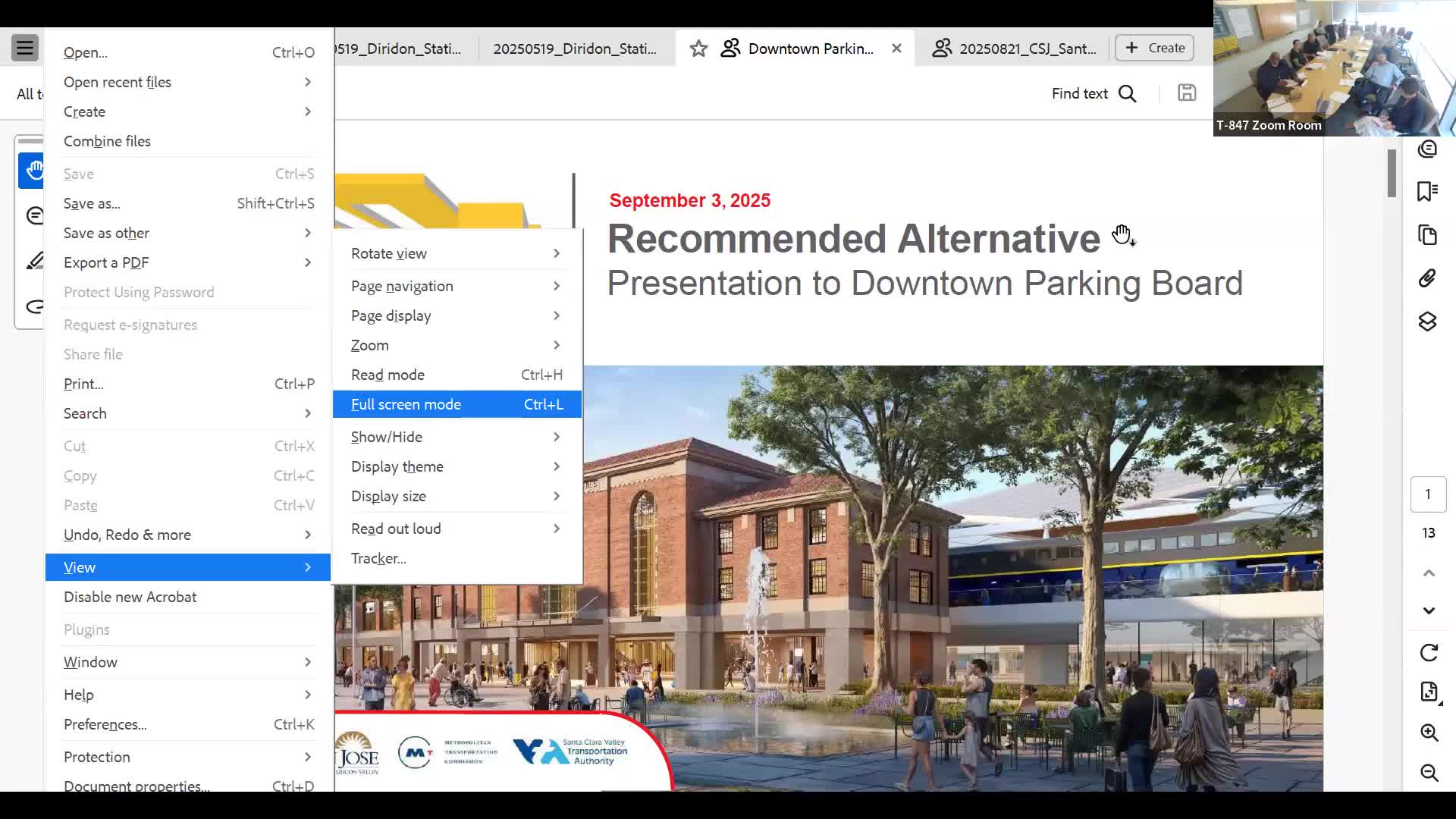Click the zoom in magnifier icon
The image size is (1456, 819).
pyautogui.click(x=1429, y=732)
